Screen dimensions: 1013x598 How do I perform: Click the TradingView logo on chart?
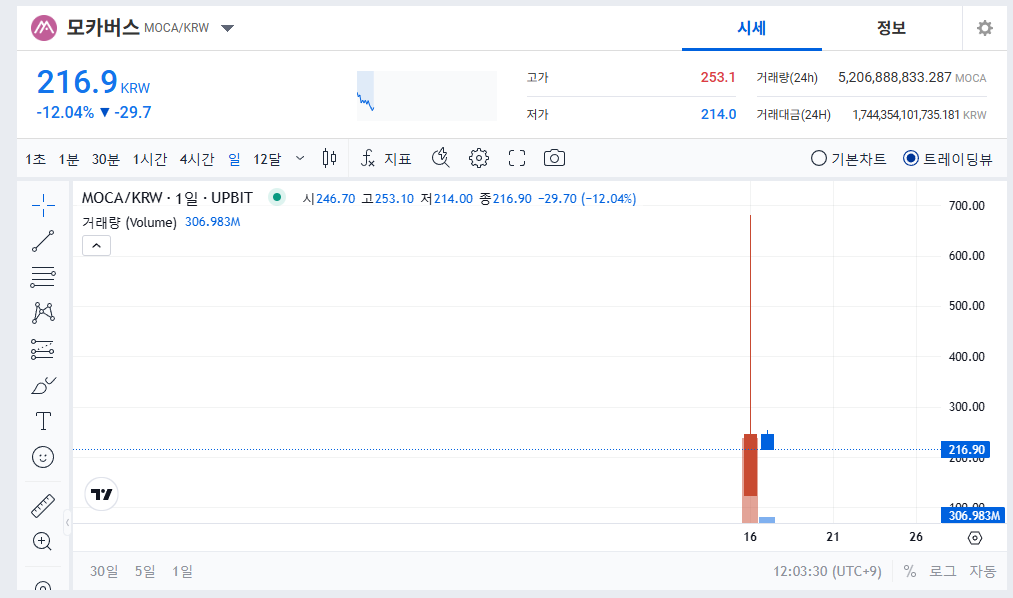[x=101, y=494]
